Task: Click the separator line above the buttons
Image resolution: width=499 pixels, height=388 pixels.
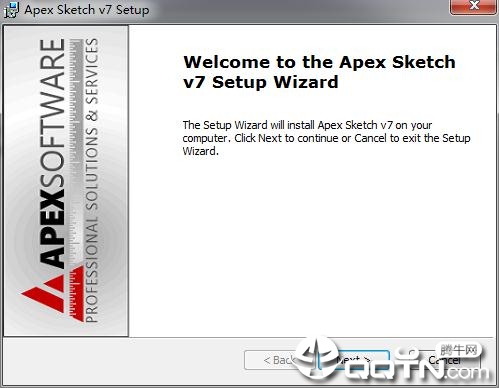Action: (249, 337)
